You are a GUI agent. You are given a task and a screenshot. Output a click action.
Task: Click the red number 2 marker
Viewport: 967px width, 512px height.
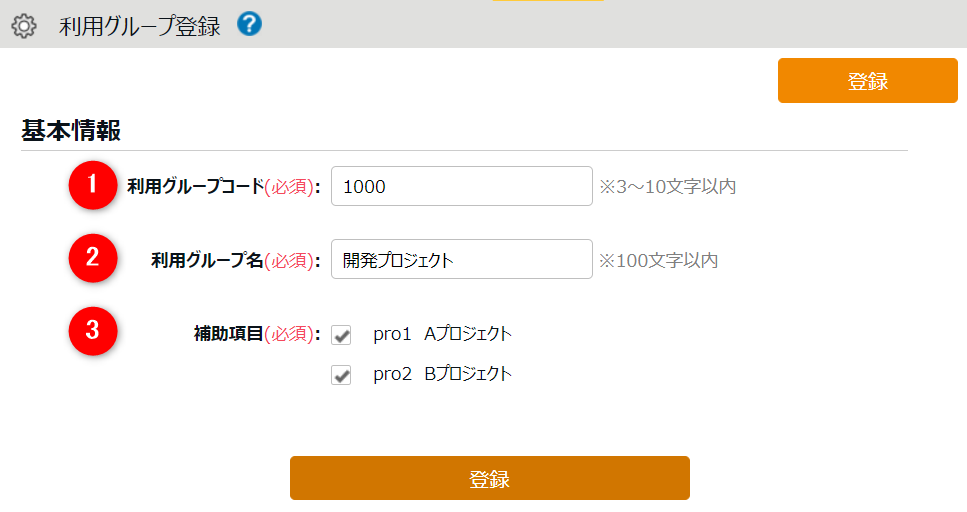click(x=93, y=258)
